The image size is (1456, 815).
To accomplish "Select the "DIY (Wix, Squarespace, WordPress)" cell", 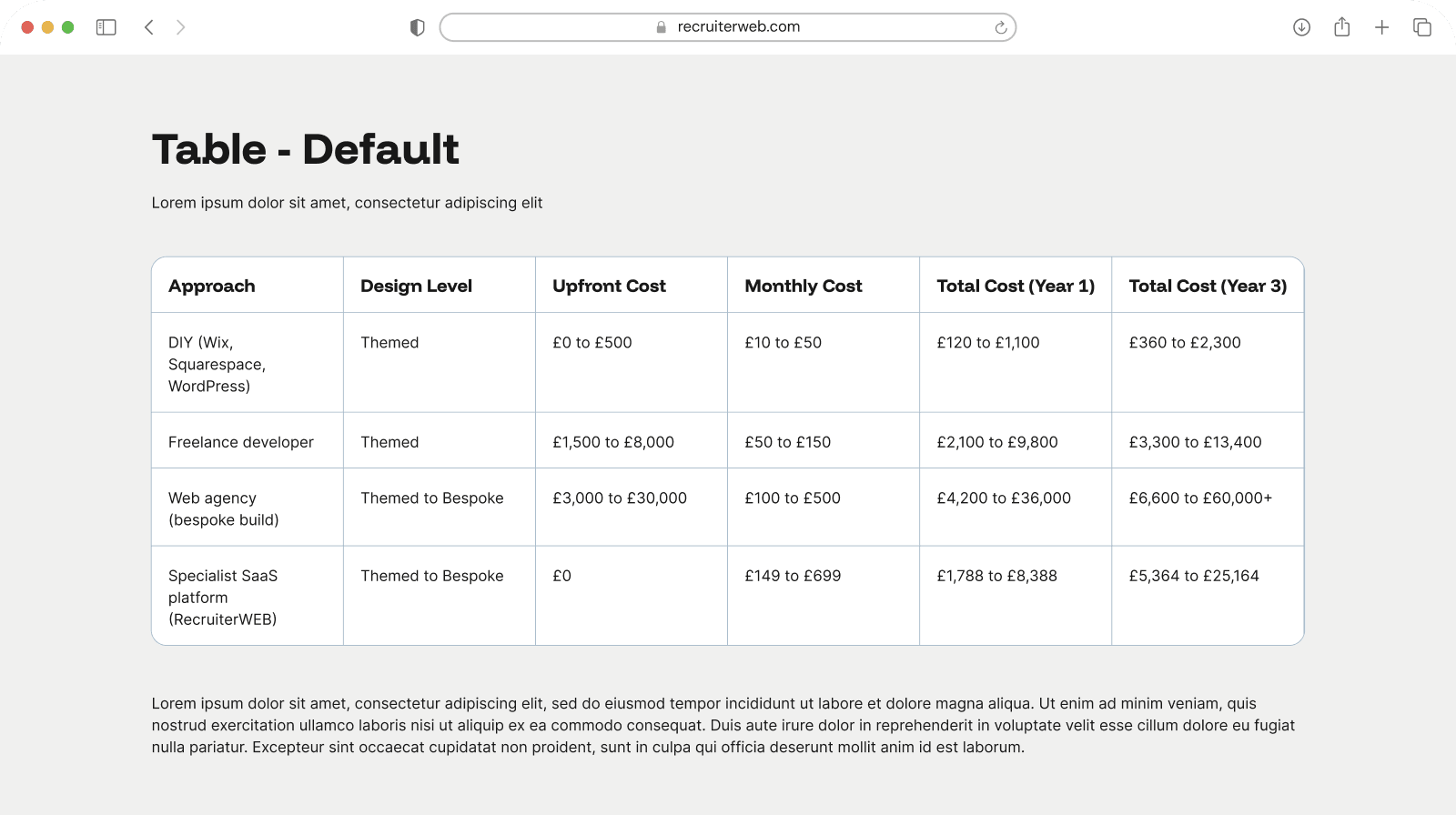I will point(248,363).
